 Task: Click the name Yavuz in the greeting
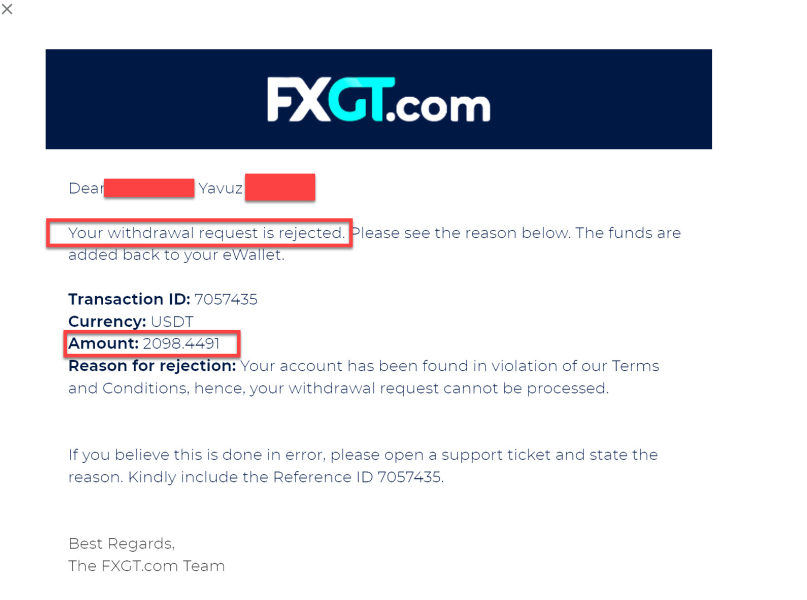[220, 188]
